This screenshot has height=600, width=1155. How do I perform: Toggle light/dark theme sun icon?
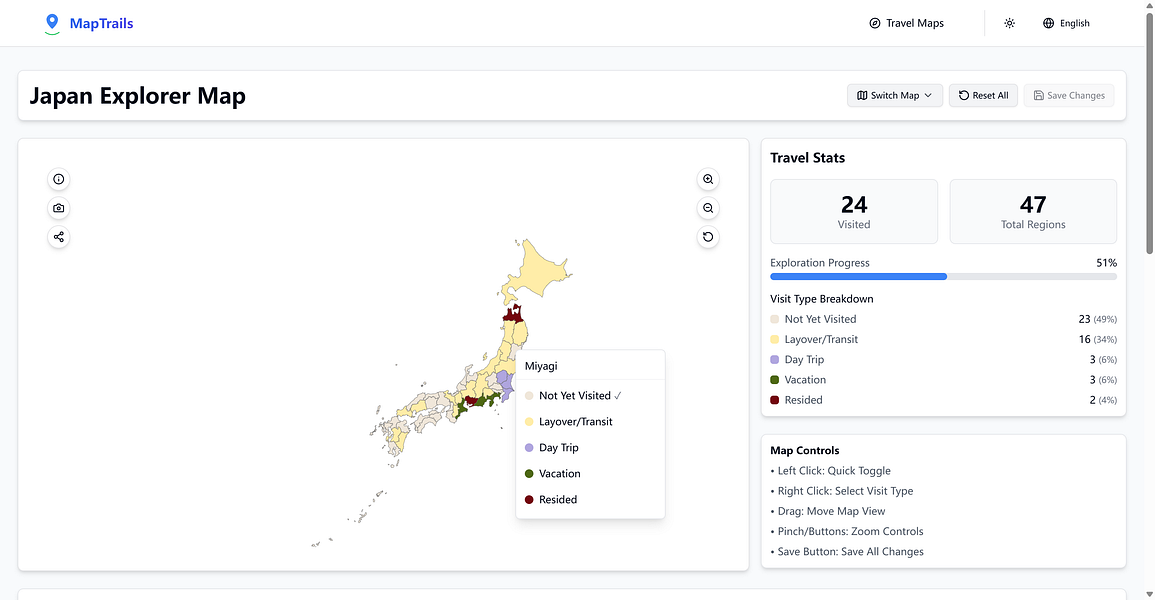point(1009,23)
